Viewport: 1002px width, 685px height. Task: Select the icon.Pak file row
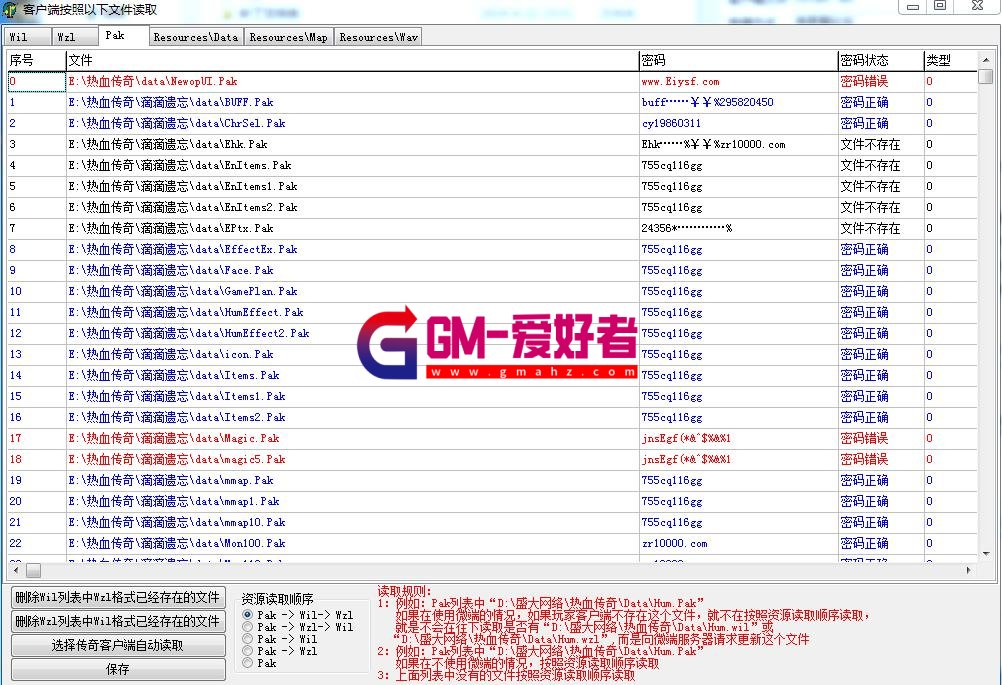pyautogui.click(x=491, y=354)
